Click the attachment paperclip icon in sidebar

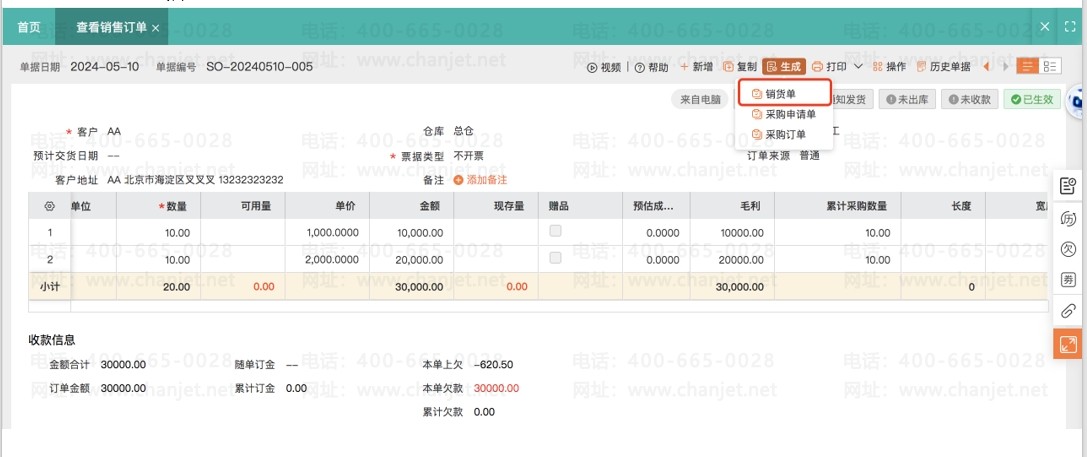point(1068,311)
